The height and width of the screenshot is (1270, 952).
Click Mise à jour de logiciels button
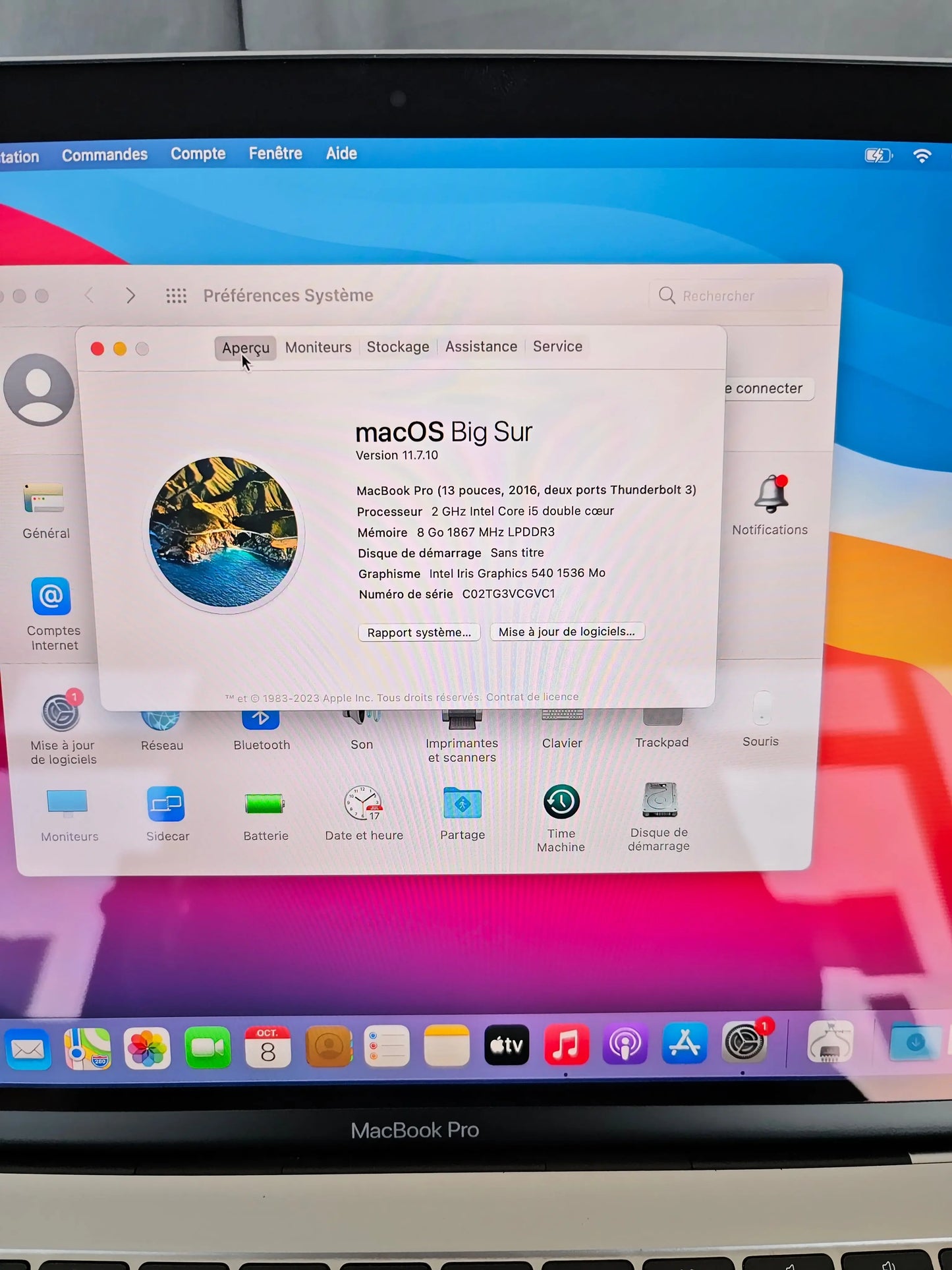coord(567,631)
